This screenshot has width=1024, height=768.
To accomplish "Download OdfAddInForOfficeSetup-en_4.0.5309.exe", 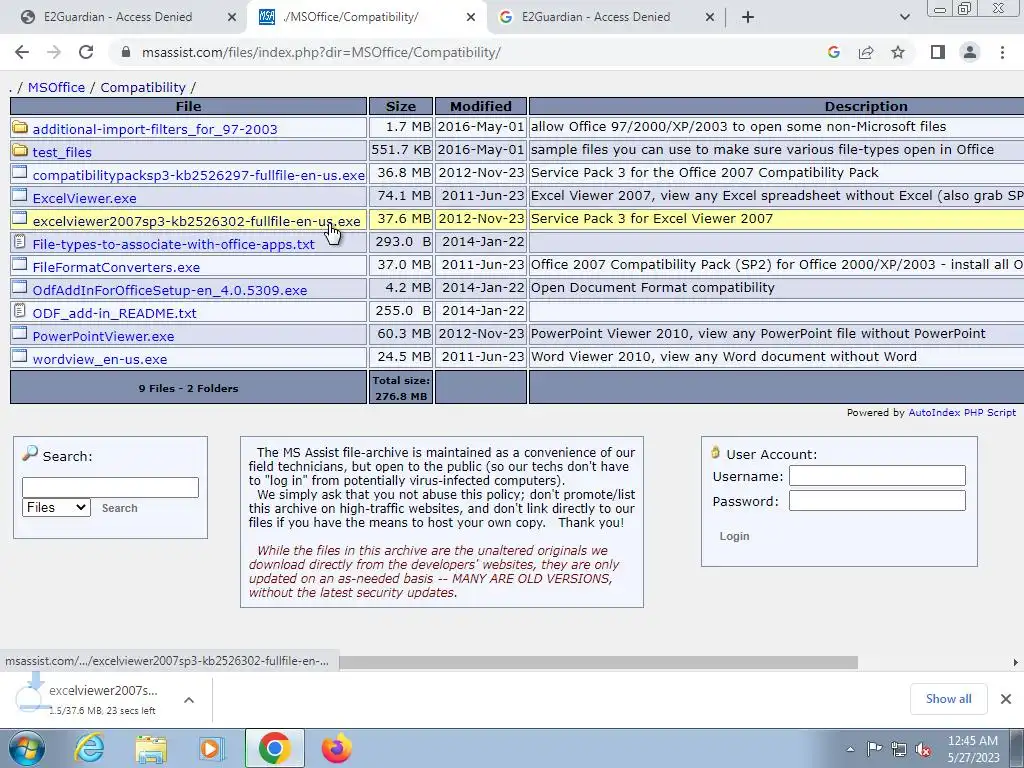I will point(170,290).
